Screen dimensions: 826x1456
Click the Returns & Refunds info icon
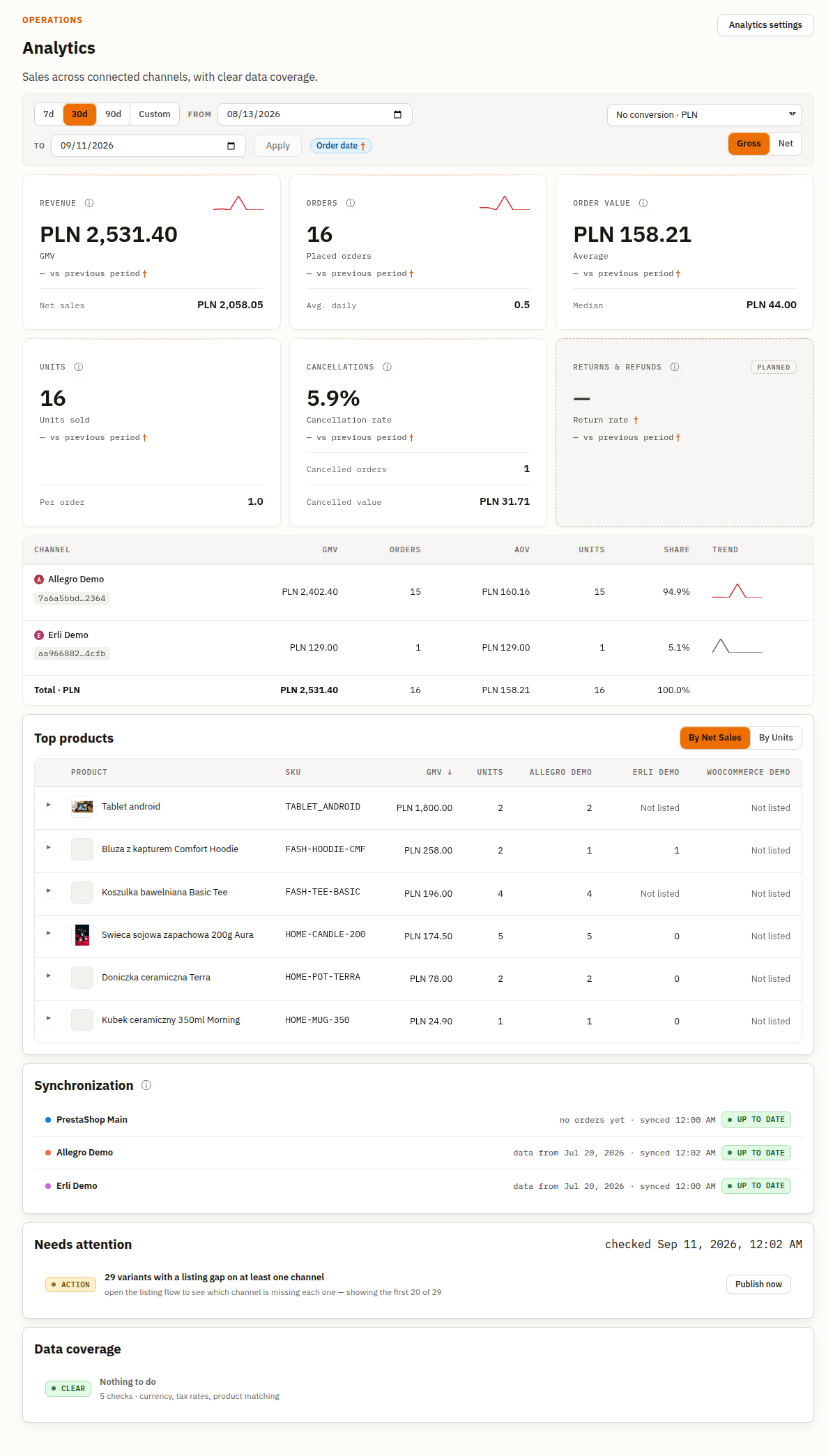675,367
